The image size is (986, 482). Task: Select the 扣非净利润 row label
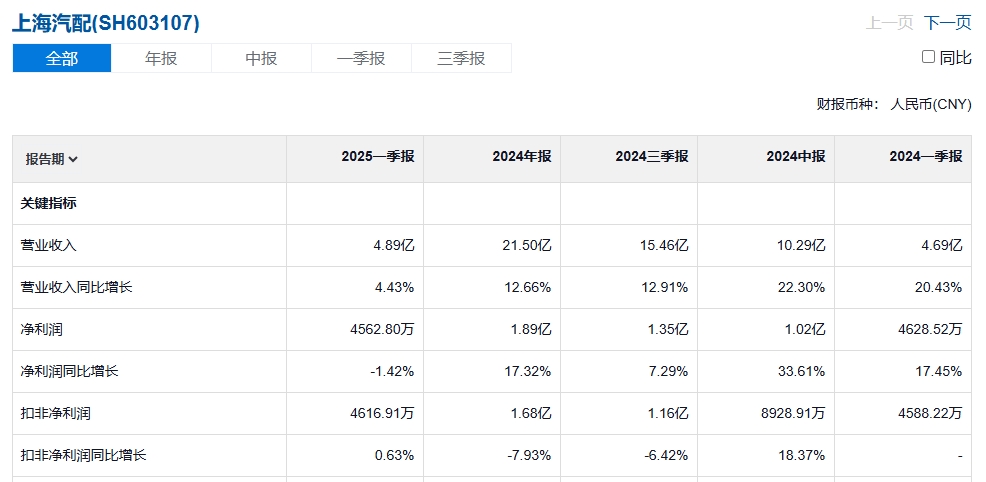[x=55, y=414]
